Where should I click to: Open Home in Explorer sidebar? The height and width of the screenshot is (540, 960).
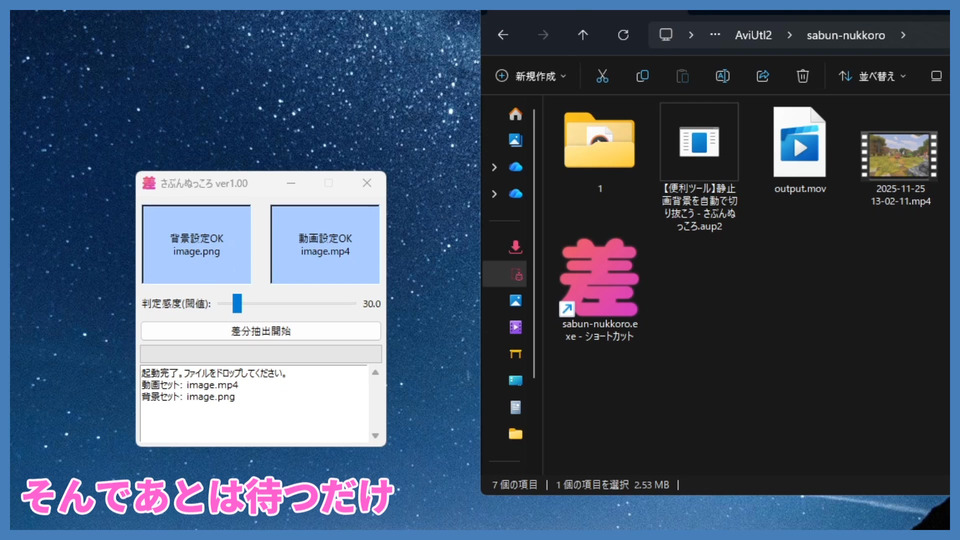[x=516, y=114]
